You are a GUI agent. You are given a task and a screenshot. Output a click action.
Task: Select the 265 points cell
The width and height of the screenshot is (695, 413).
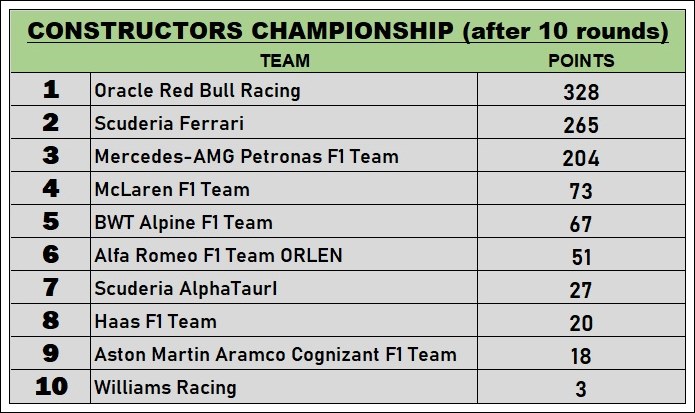(581, 125)
